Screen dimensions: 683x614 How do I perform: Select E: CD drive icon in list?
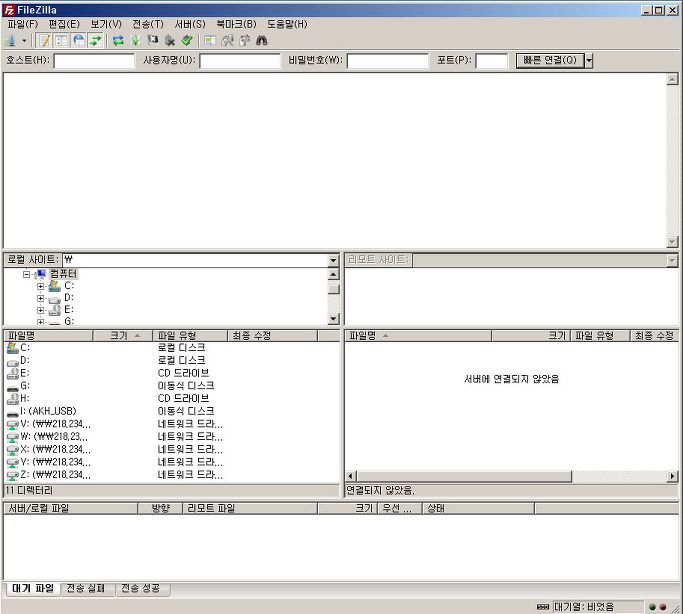coord(13,373)
